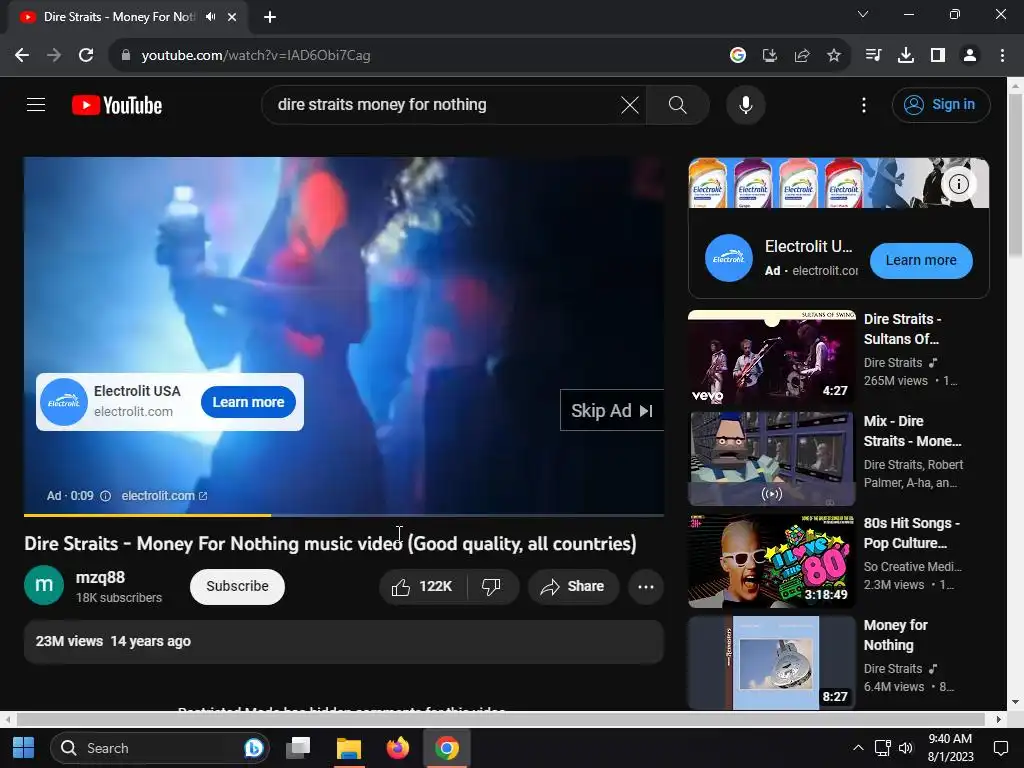Open the 80s Hit Songs video thumbnail
The width and height of the screenshot is (1024, 768).
pyautogui.click(x=771, y=561)
